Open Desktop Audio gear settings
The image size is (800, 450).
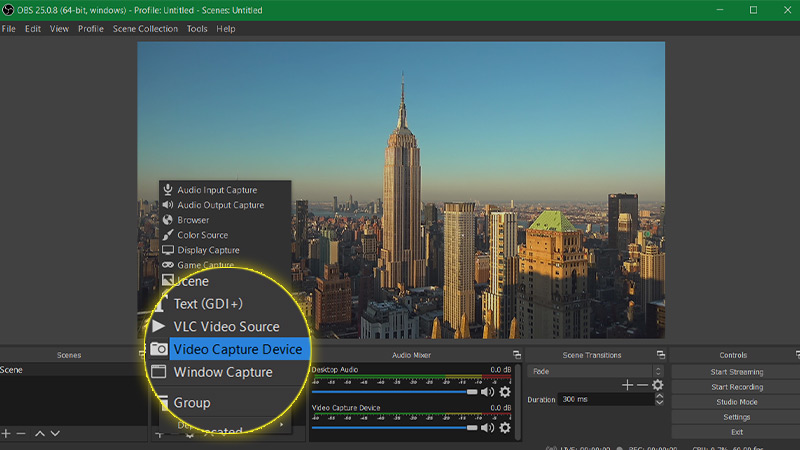(505, 392)
